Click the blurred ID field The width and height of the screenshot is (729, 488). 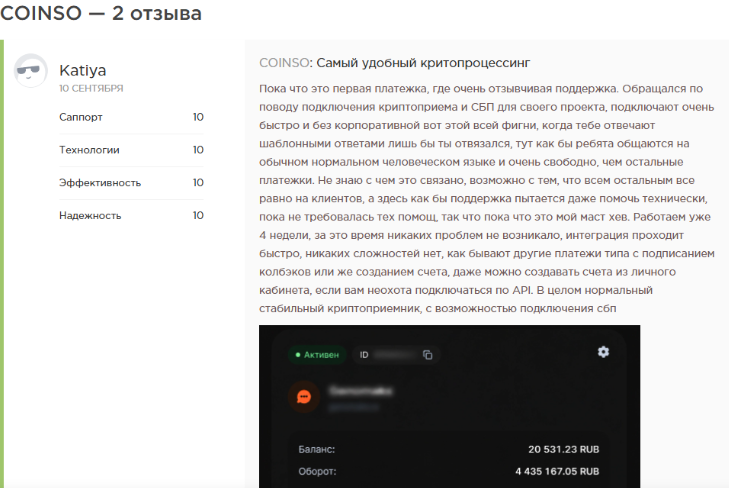pyautogui.click(x=394, y=355)
